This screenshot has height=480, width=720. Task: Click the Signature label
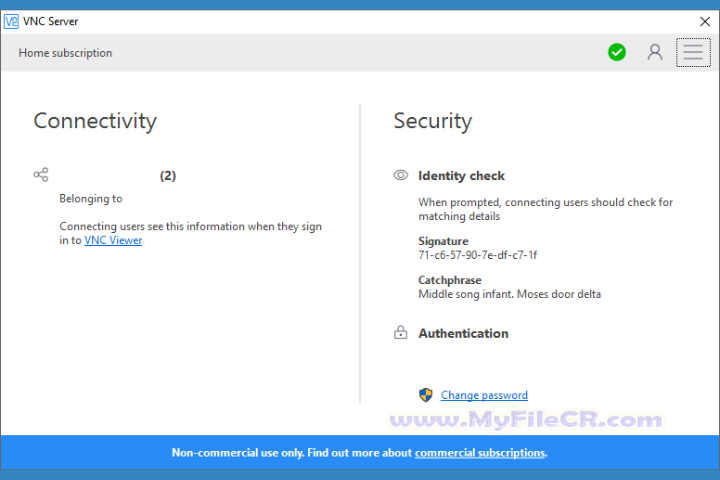click(x=443, y=241)
